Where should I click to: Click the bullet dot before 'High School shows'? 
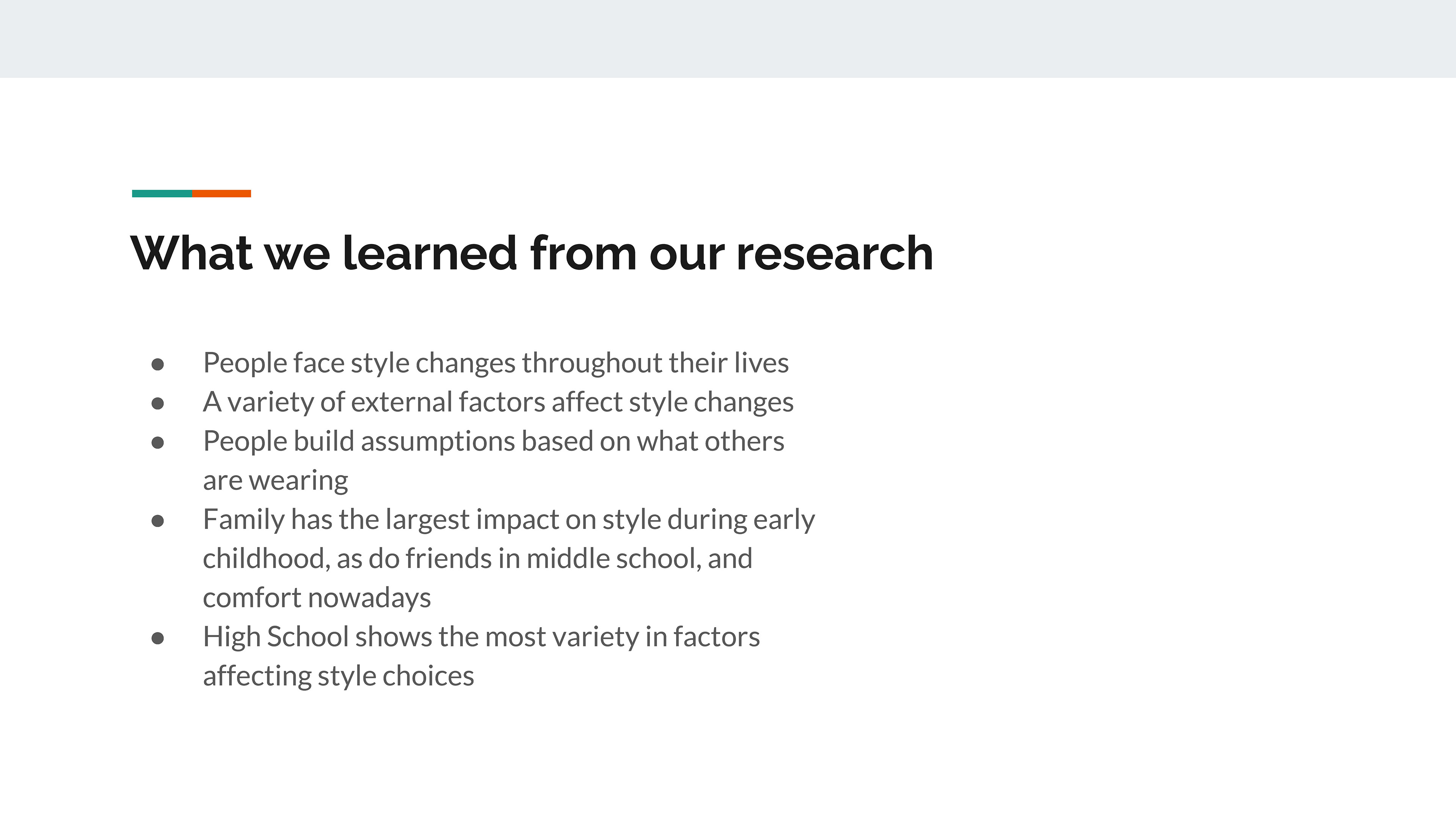click(158, 638)
